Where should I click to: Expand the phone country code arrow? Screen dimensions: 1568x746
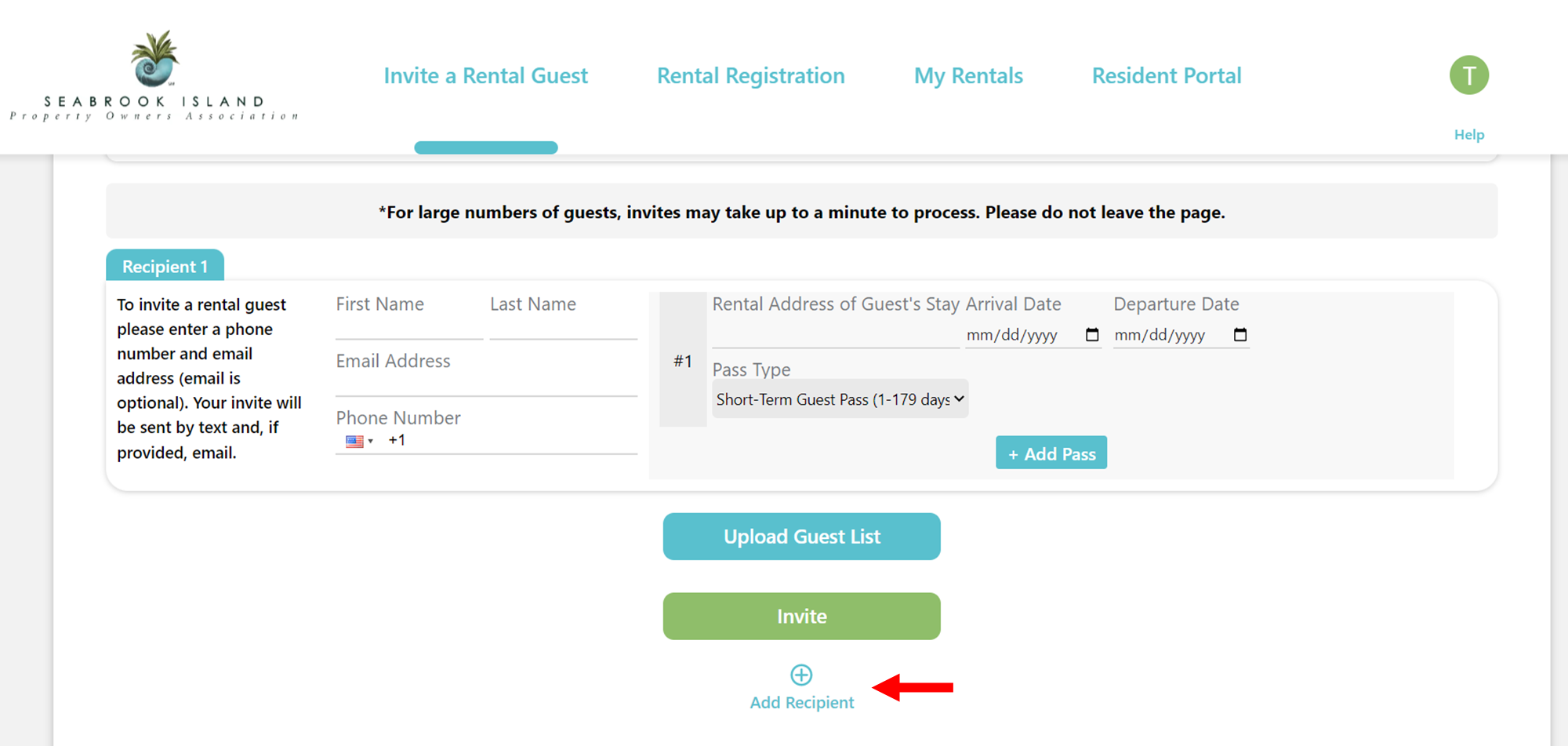coord(371,442)
